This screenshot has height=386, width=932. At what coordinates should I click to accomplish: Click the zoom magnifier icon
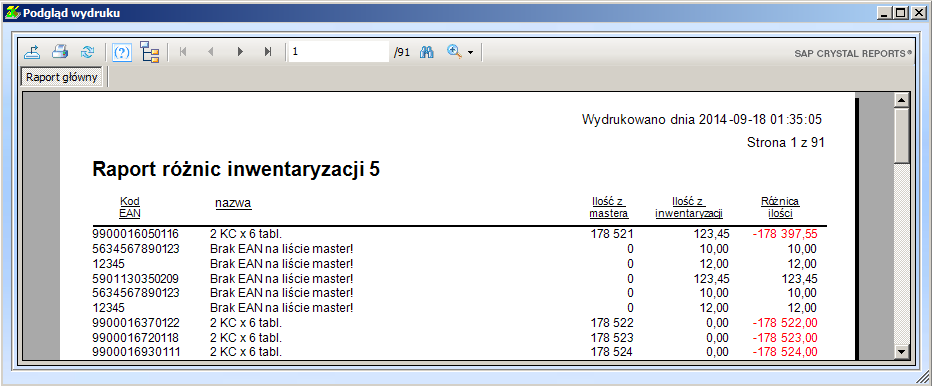coord(454,52)
